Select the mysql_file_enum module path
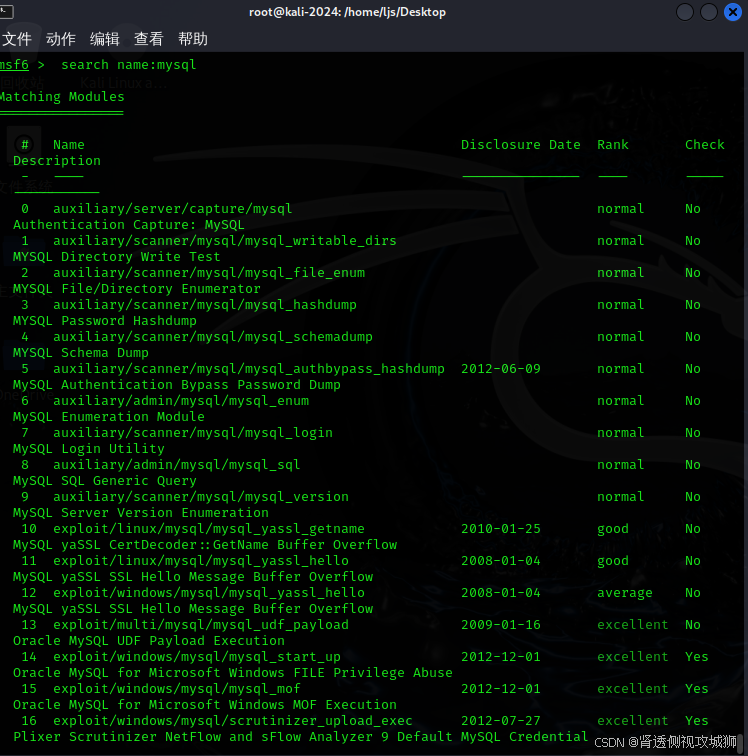Image resolution: width=748 pixels, height=756 pixels. 209,273
